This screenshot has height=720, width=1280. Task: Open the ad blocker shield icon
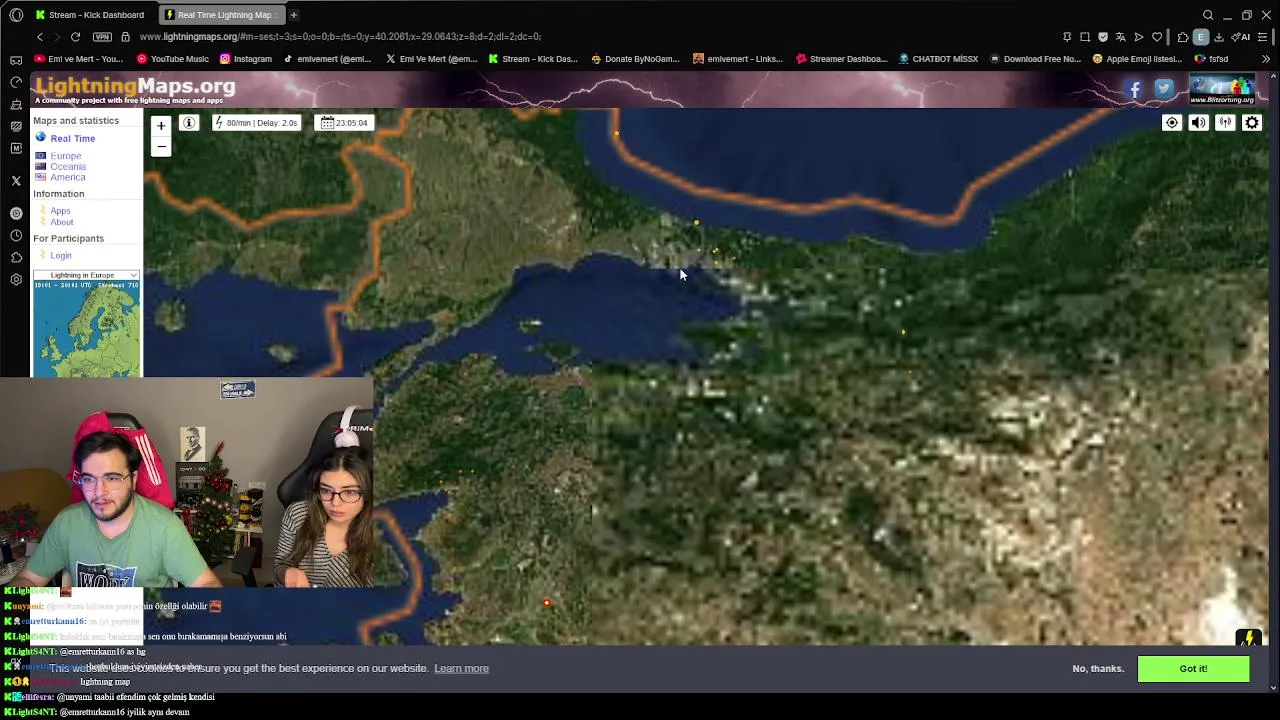coord(1103,37)
